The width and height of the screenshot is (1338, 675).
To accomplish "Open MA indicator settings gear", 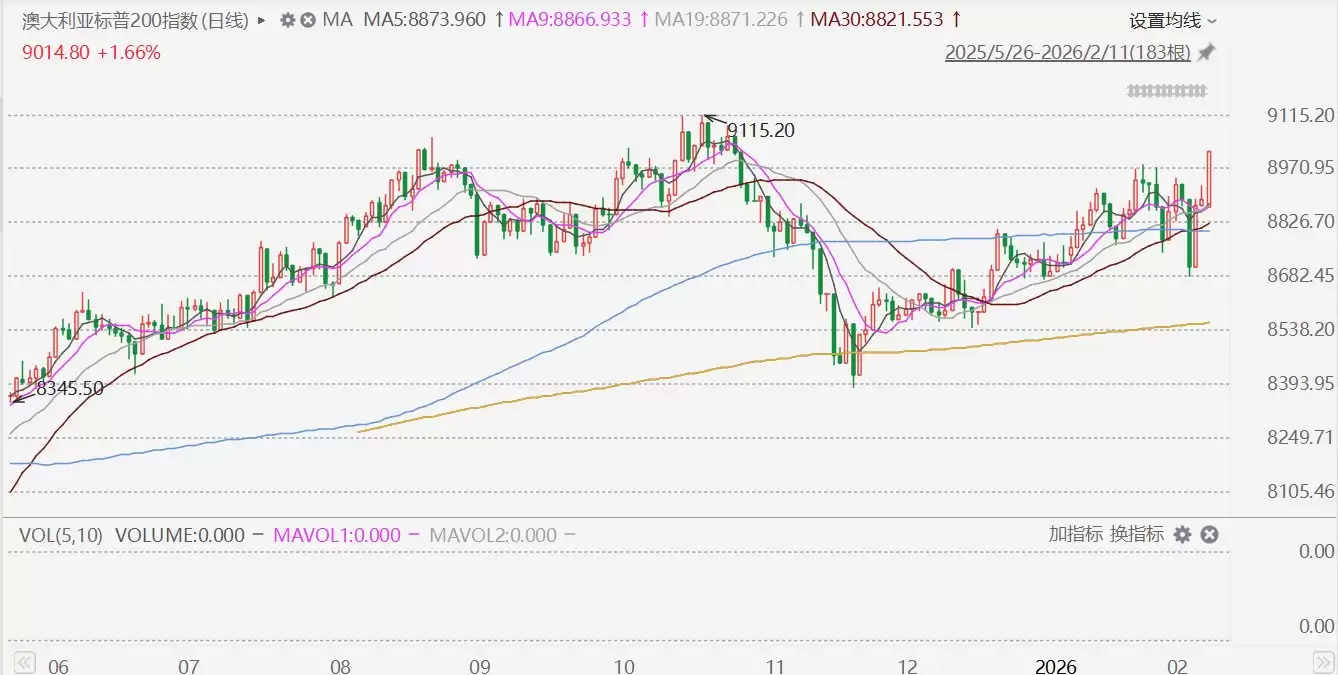I will [x=288, y=20].
